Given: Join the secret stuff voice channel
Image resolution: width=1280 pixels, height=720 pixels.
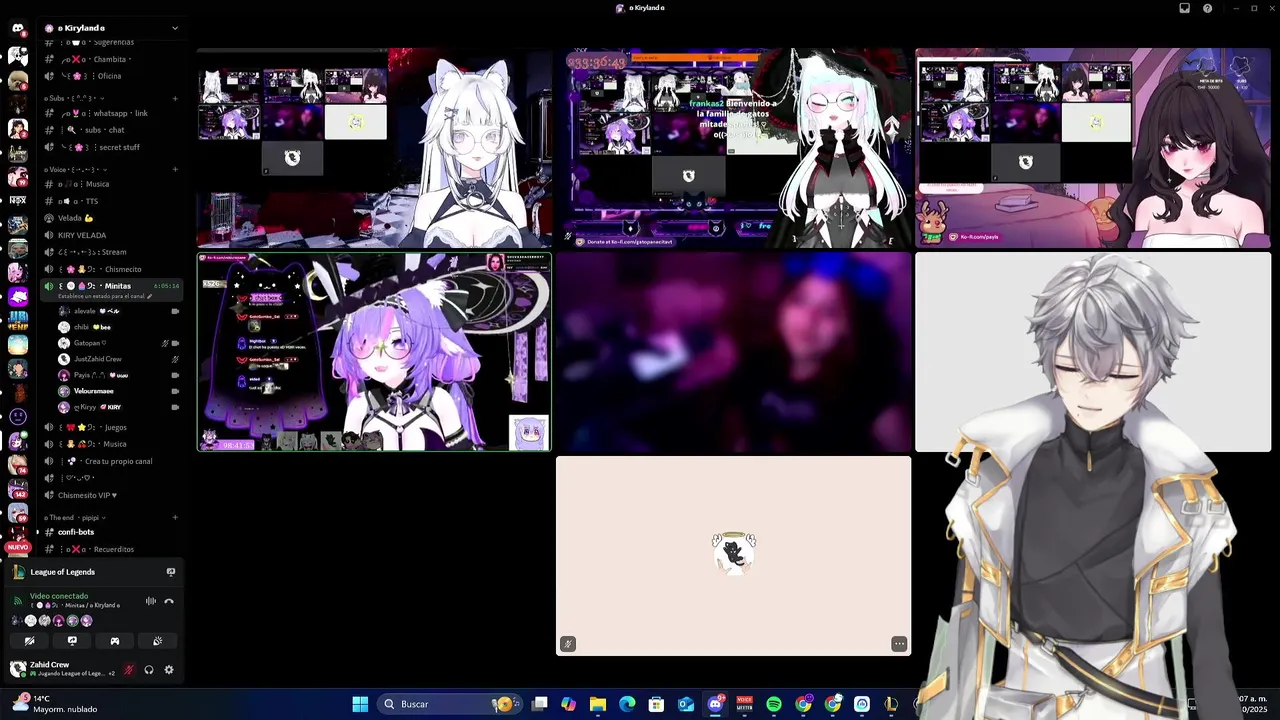Looking at the screenshot, I should [x=110, y=147].
